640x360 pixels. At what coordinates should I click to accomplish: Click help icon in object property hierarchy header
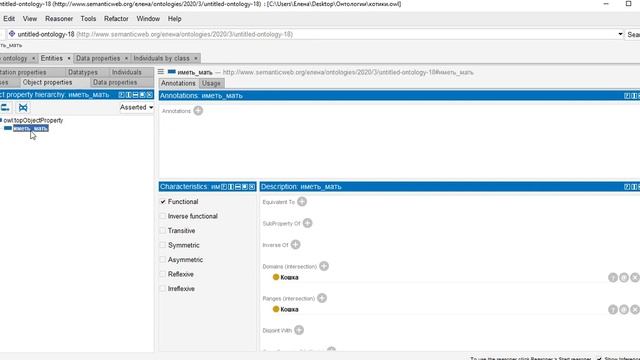point(121,95)
